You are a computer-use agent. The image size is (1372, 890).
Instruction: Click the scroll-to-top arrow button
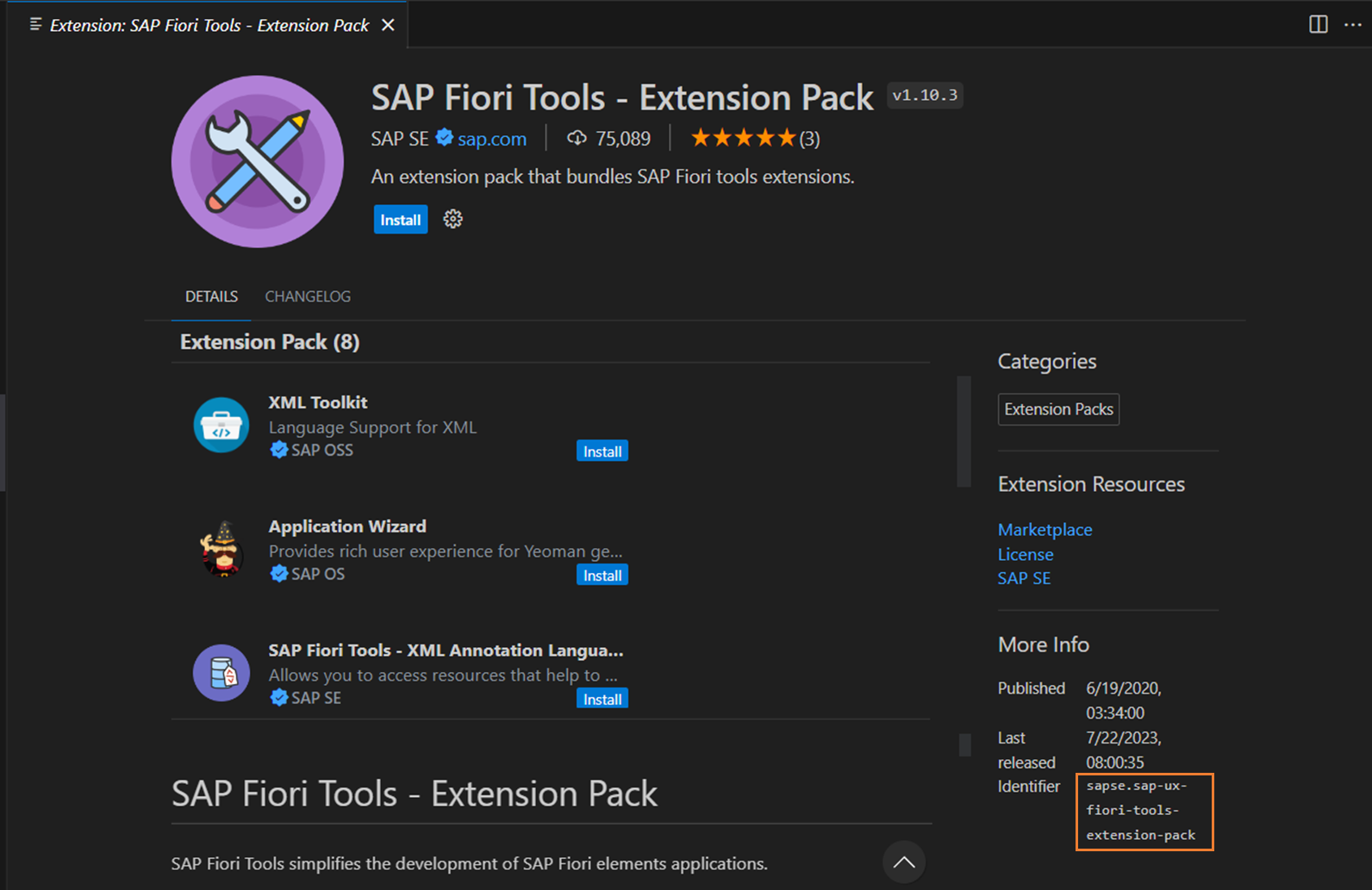[903, 862]
